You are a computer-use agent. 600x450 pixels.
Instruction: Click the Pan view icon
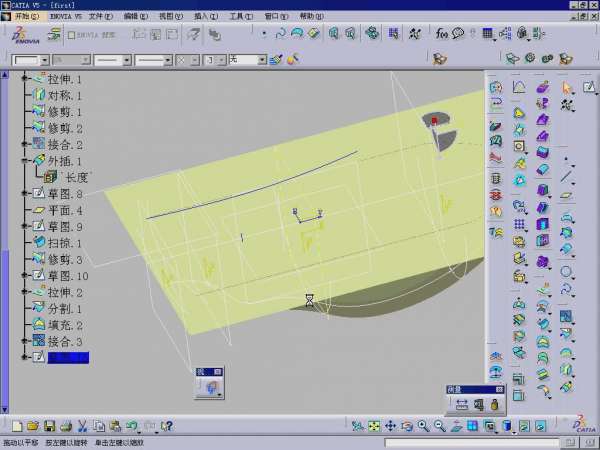point(390,427)
